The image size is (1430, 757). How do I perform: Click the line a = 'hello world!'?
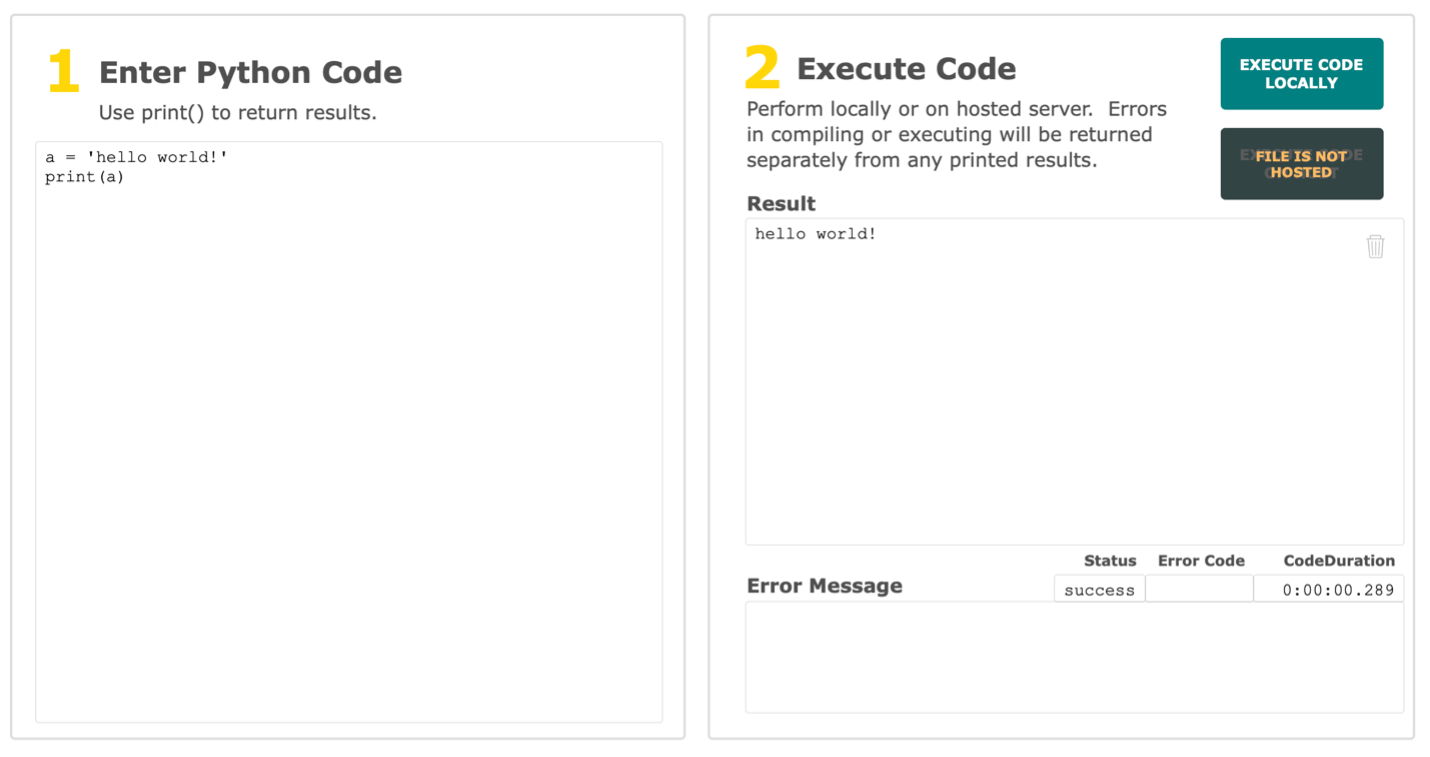click(x=137, y=158)
